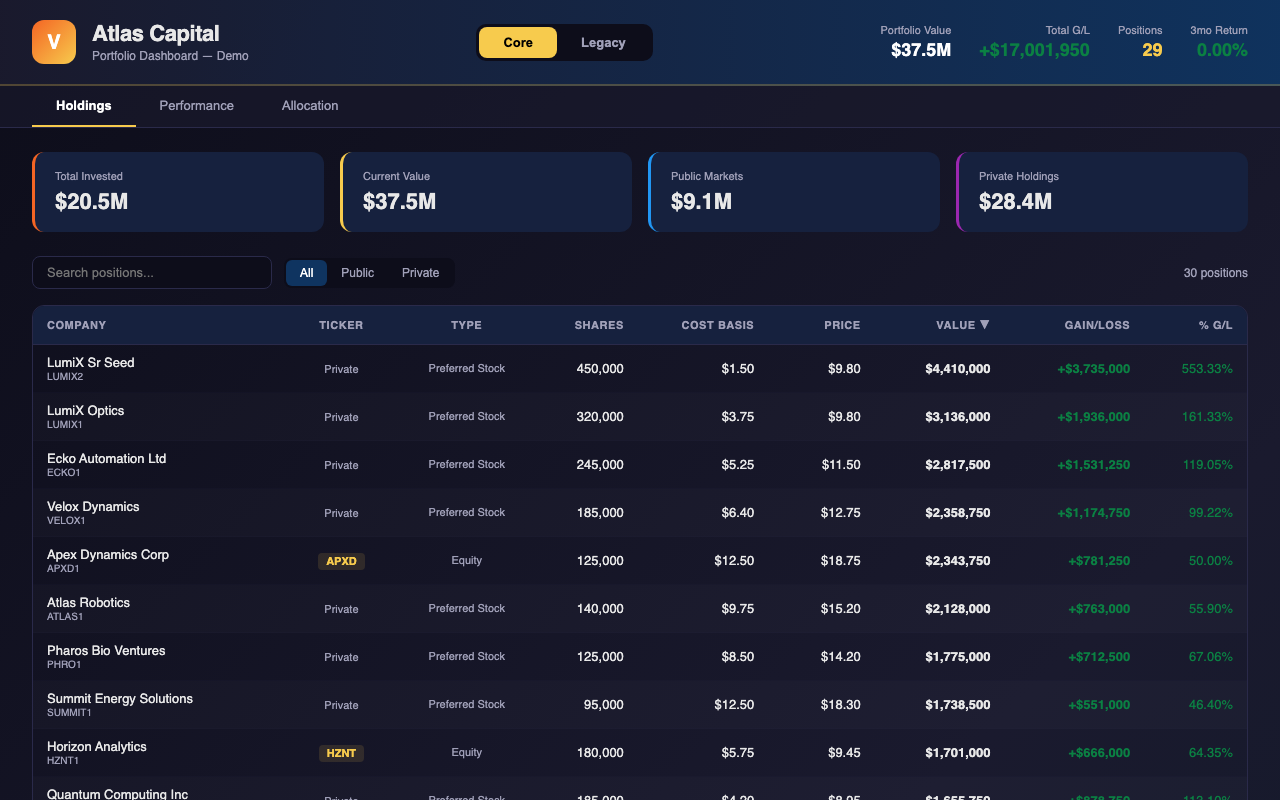Filter positions by Public

tap(357, 273)
